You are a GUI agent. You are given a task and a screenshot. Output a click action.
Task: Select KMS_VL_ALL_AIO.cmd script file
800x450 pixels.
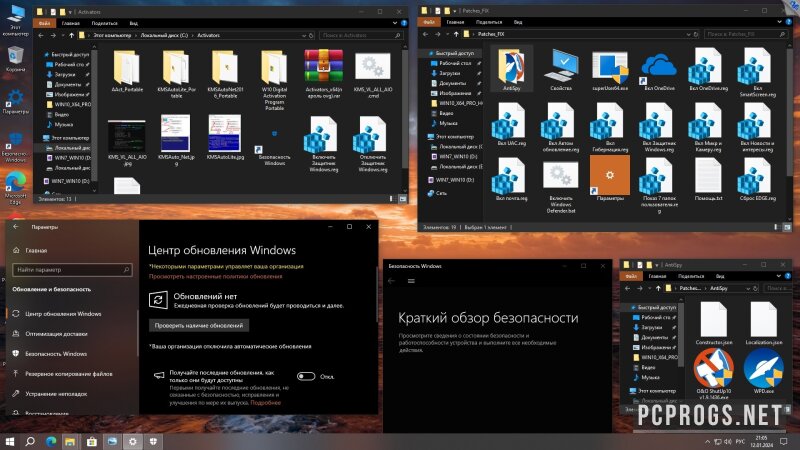coord(373,74)
